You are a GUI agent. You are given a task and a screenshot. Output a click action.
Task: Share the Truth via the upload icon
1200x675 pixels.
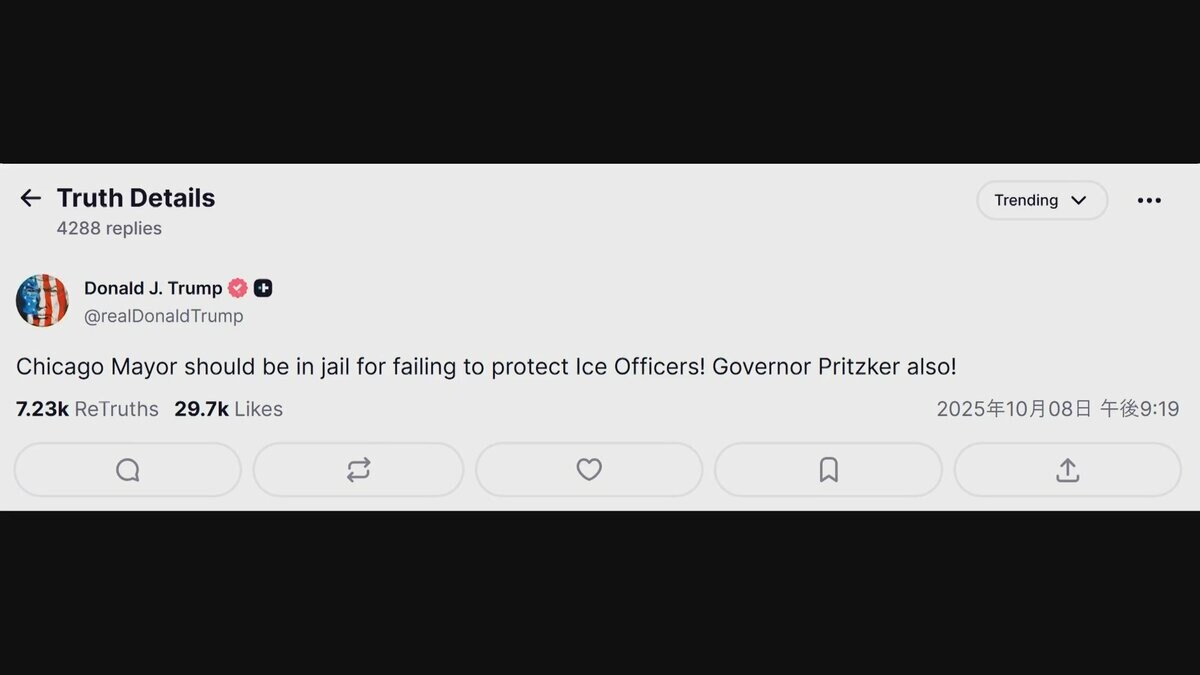[1066, 469]
